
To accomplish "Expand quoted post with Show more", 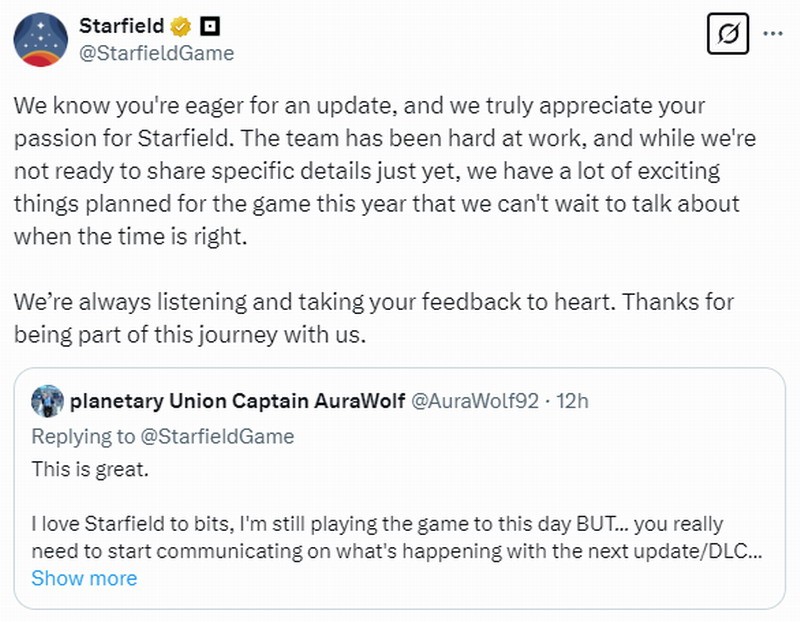I will (84, 578).
